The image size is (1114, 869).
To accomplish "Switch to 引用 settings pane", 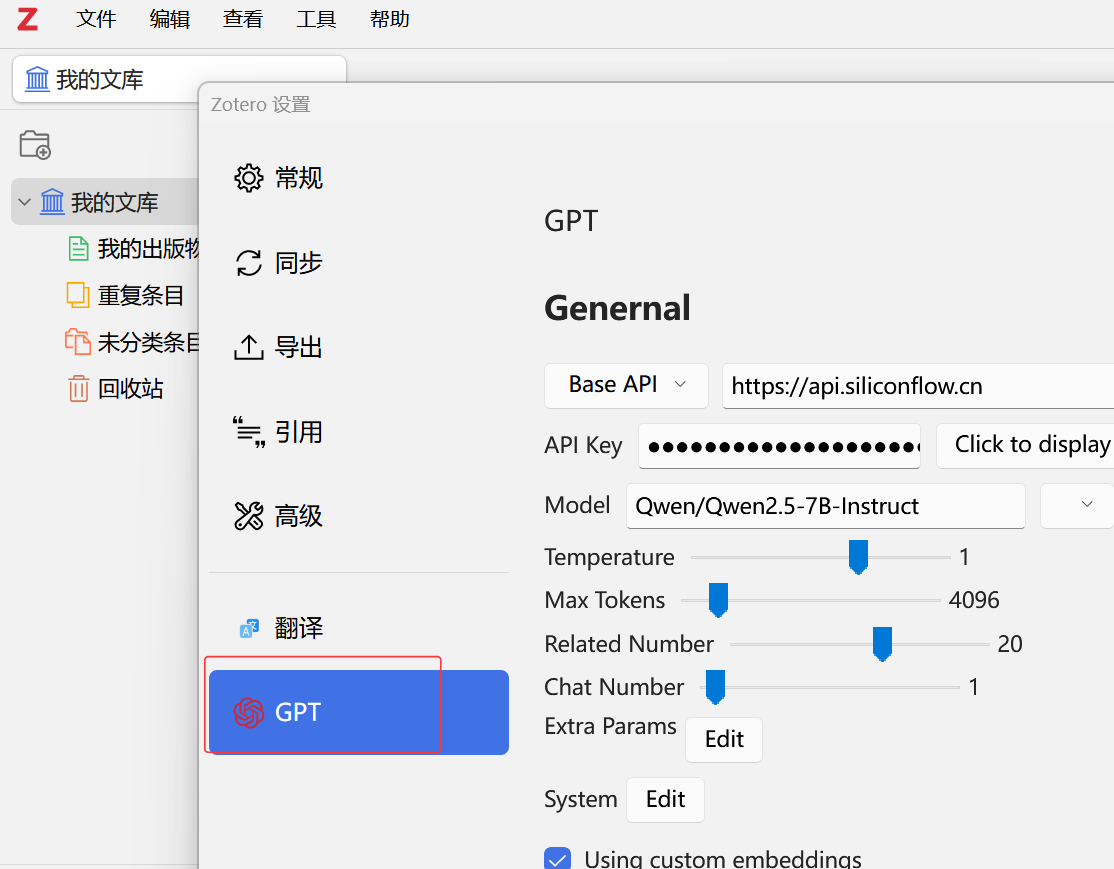I will [x=359, y=432].
